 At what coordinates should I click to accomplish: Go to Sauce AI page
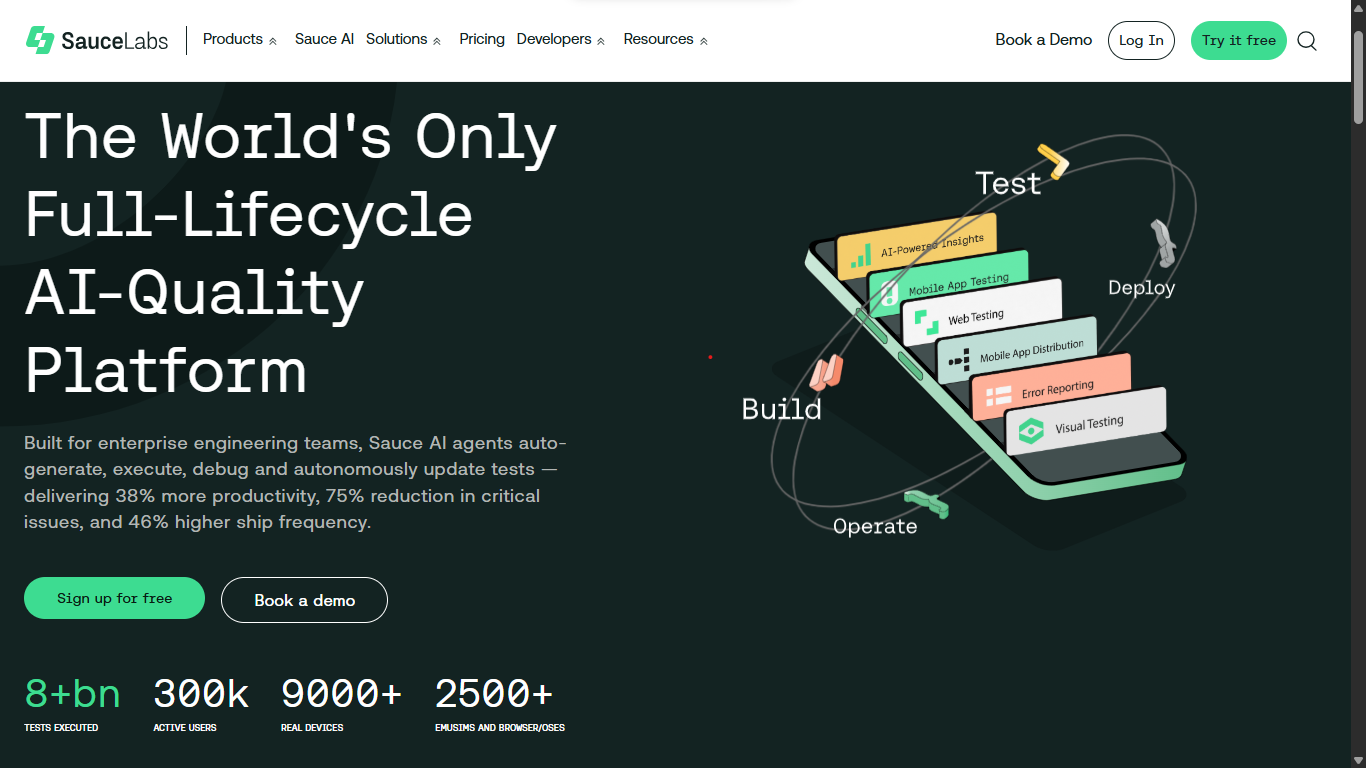click(x=324, y=39)
